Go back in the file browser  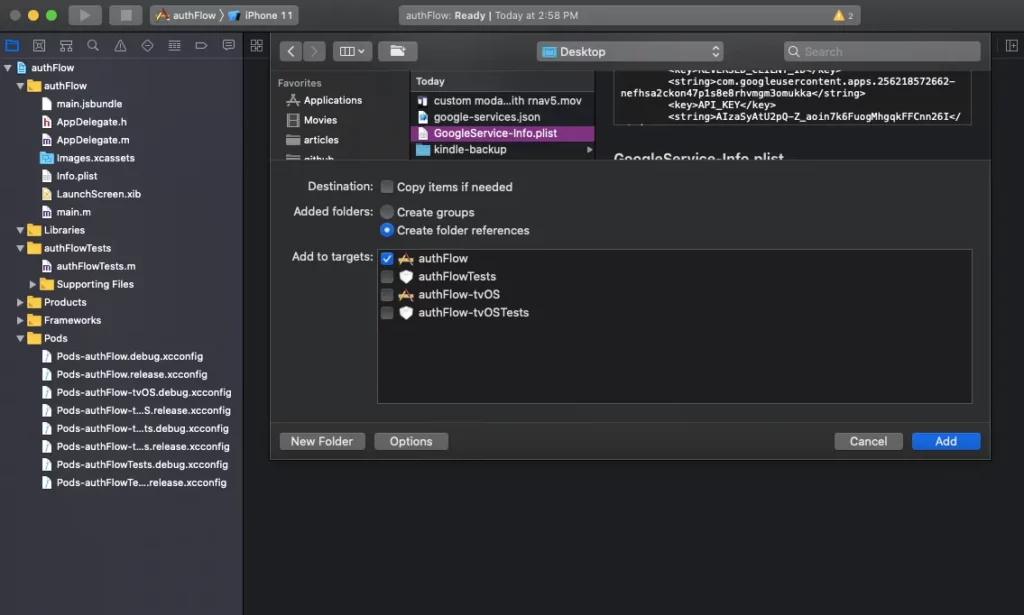(x=291, y=51)
